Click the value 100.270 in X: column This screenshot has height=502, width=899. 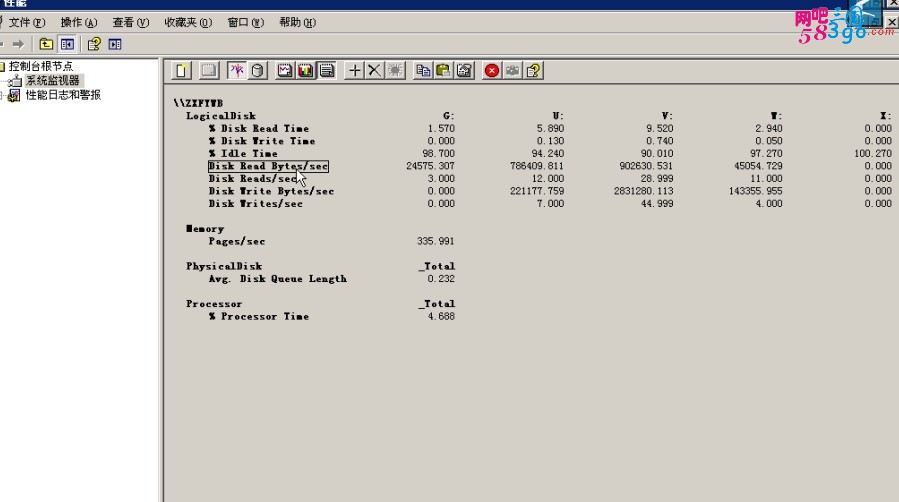[873, 154]
